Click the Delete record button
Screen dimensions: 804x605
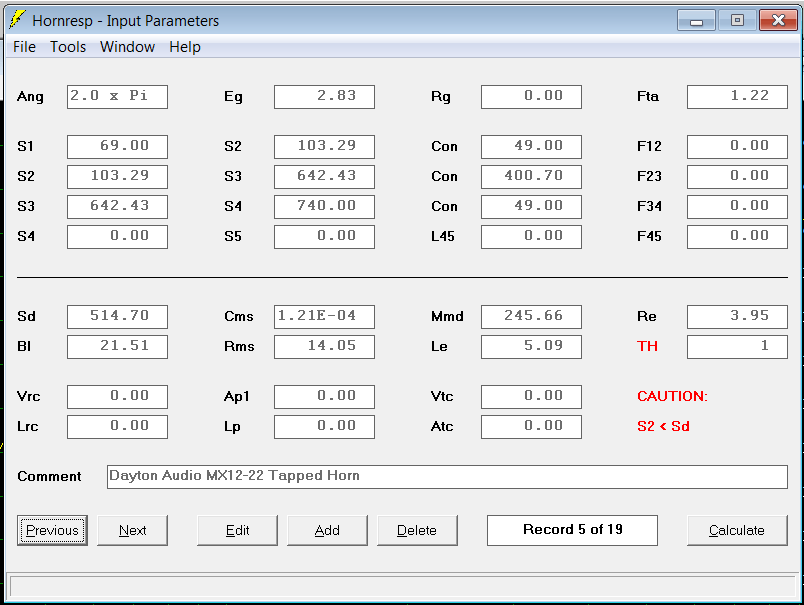[x=417, y=530]
